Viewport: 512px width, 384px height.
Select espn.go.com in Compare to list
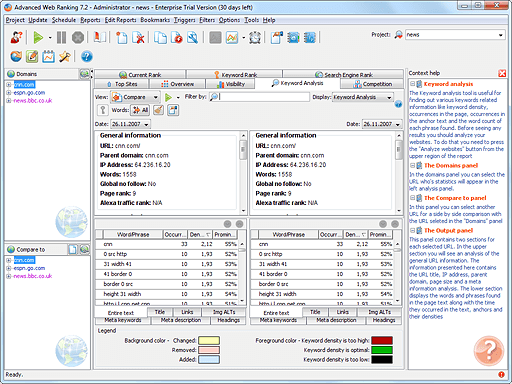(29, 268)
